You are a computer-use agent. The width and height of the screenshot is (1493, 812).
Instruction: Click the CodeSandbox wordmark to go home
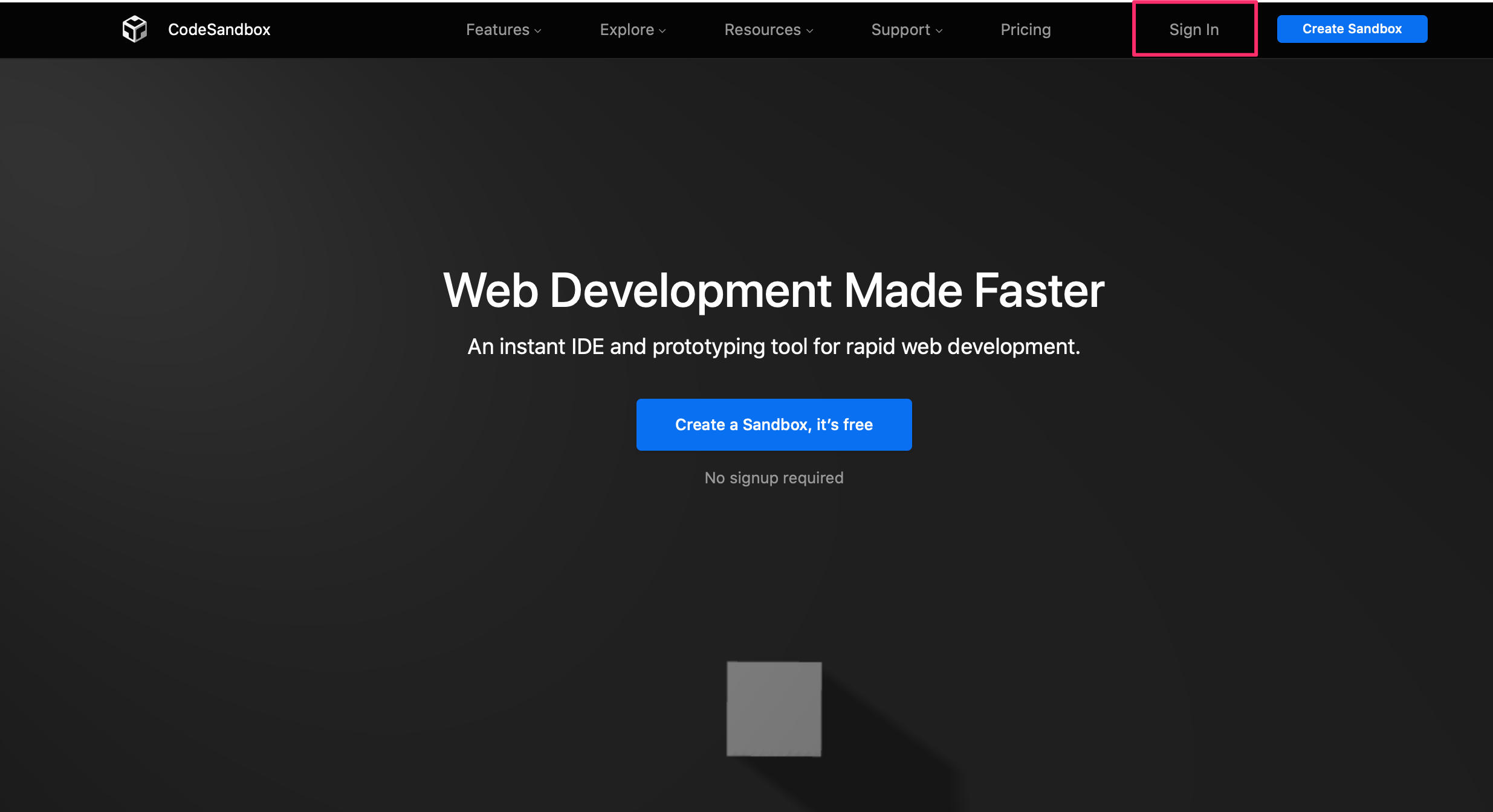pyautogui.click(x=219, y=29)
